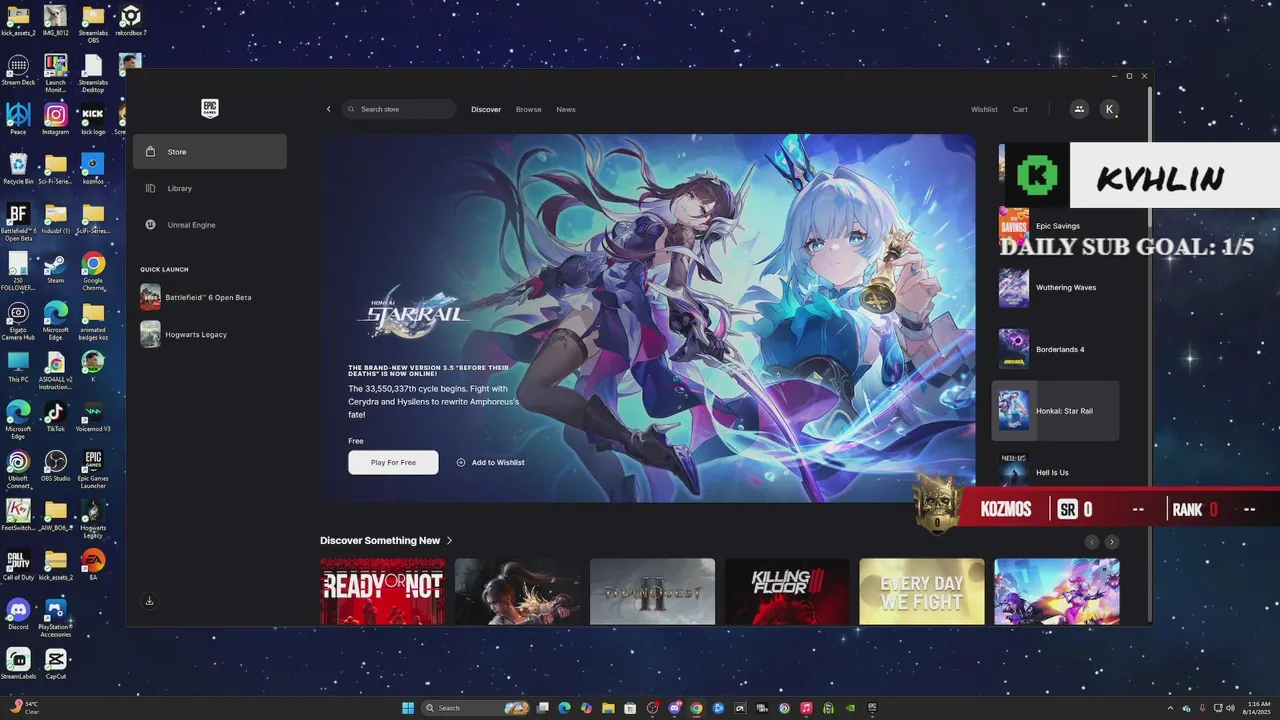Open TikTok desktop shortcut
1280x720 pixels.
(x=55, y=417)
